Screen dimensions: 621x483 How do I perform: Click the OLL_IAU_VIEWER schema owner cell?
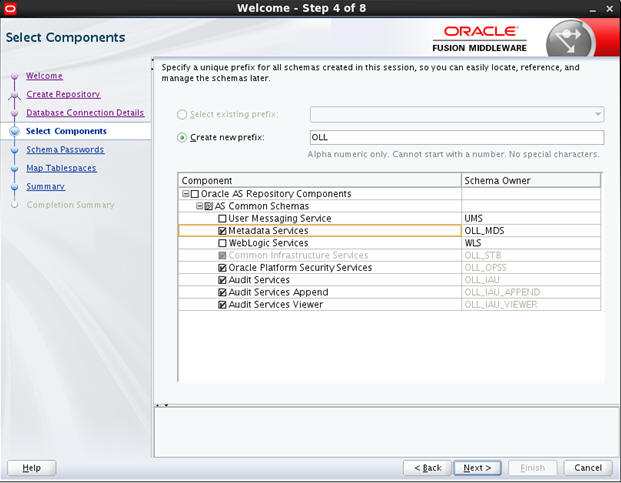(x=531, y=304)
